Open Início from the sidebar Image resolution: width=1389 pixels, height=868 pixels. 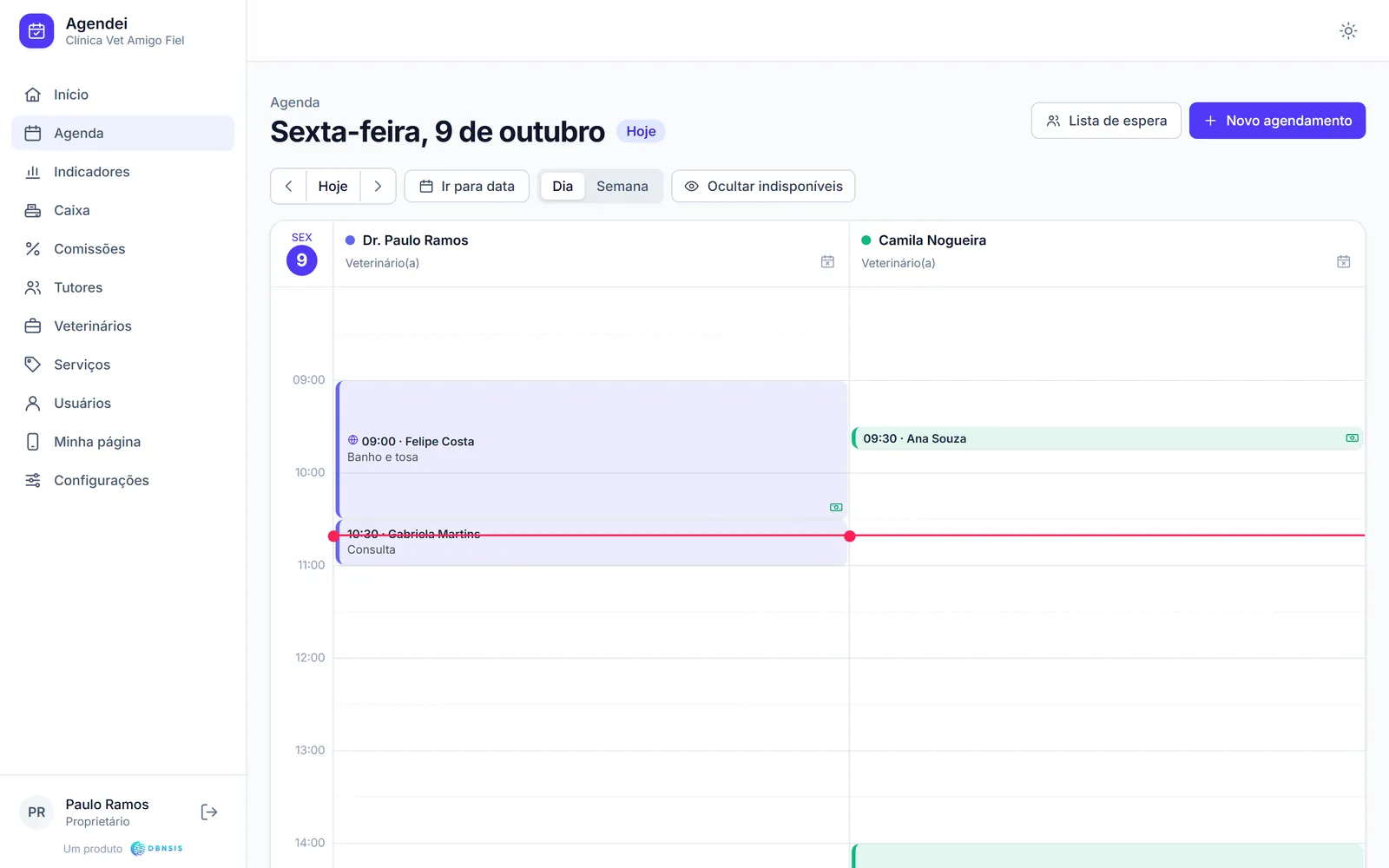(x=123, y=95)
